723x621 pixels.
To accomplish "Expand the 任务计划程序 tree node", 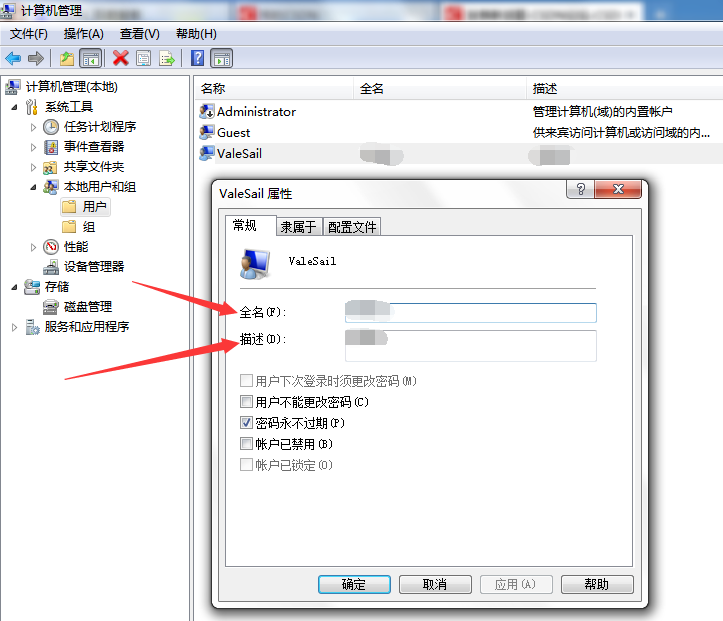I will pos(33,127).
